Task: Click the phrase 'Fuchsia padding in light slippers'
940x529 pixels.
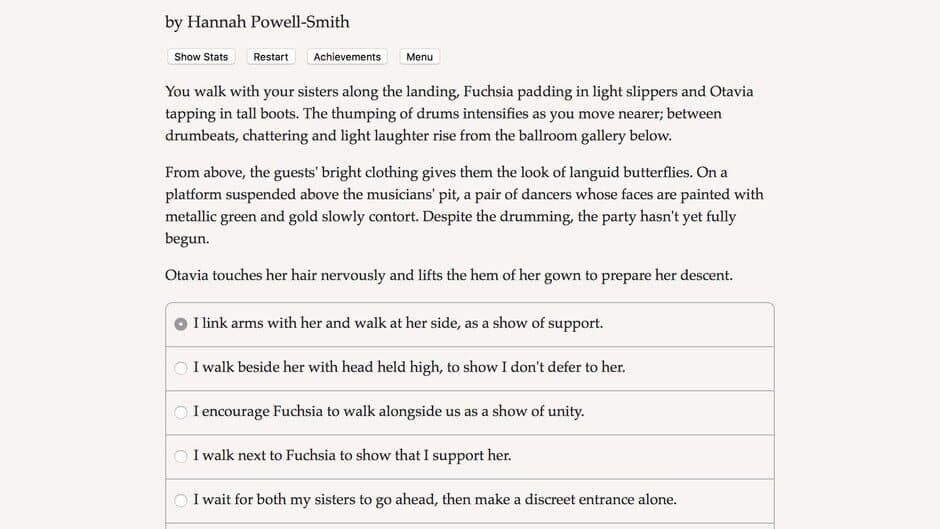Action: [505, 92]
